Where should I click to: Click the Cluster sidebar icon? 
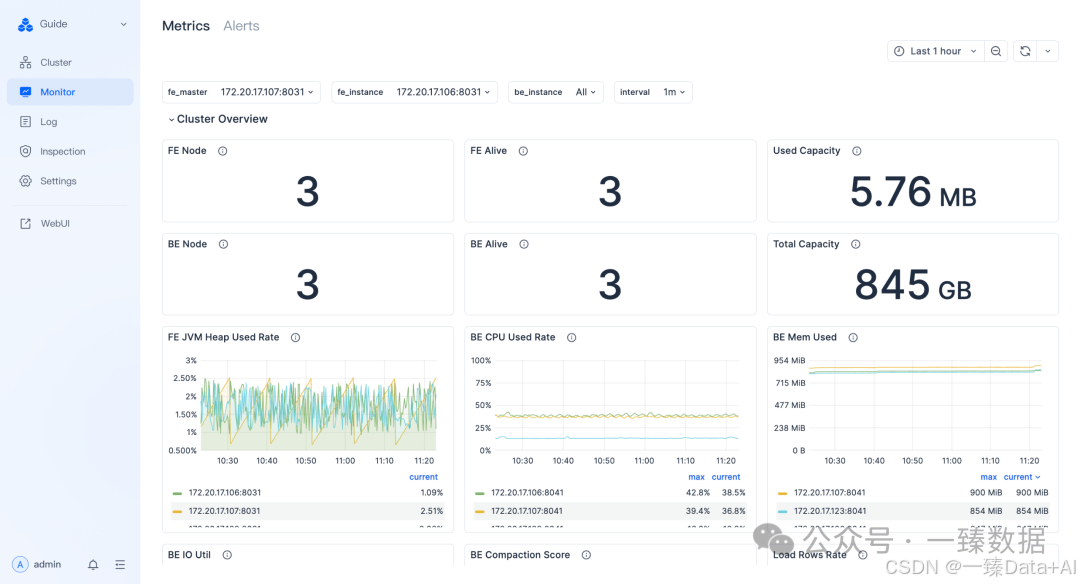(25, 63)
